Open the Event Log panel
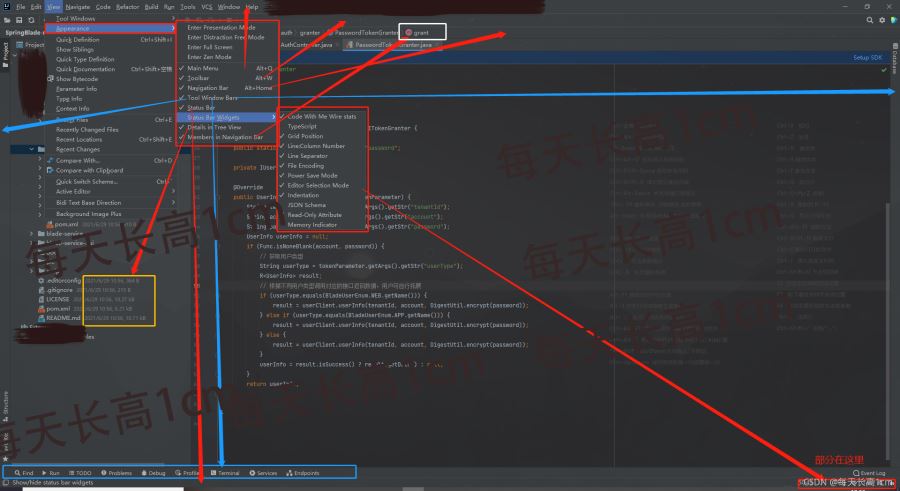 click(x=872, y=473)
